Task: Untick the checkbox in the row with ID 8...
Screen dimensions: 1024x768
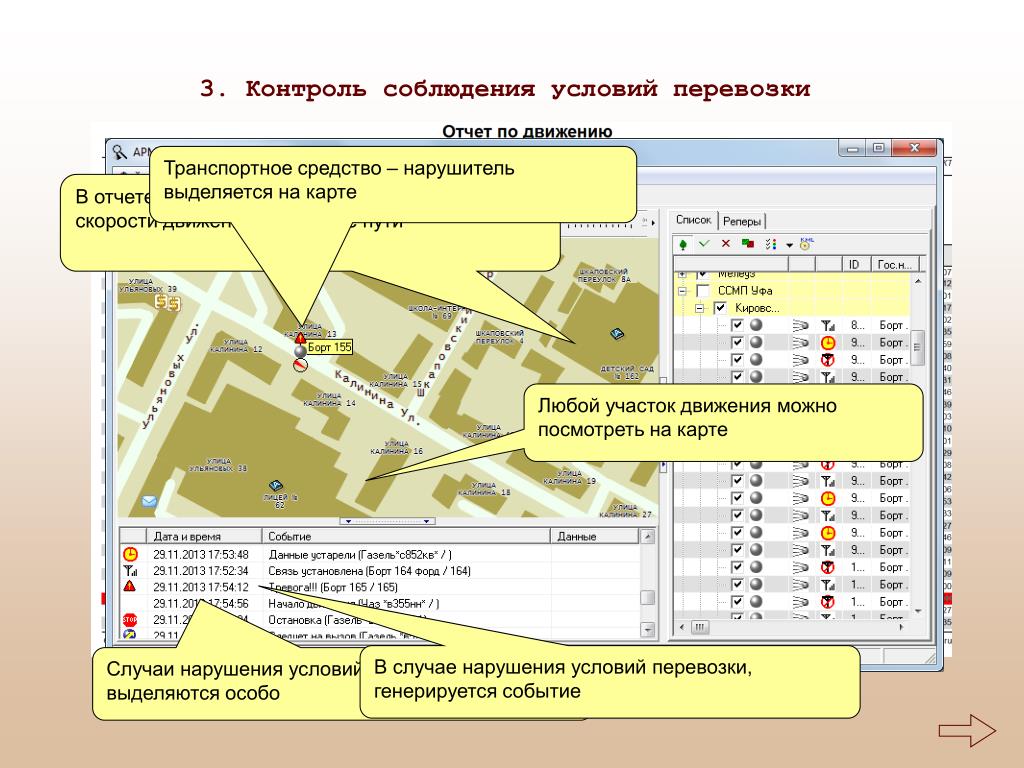Action: coord(737,325)
